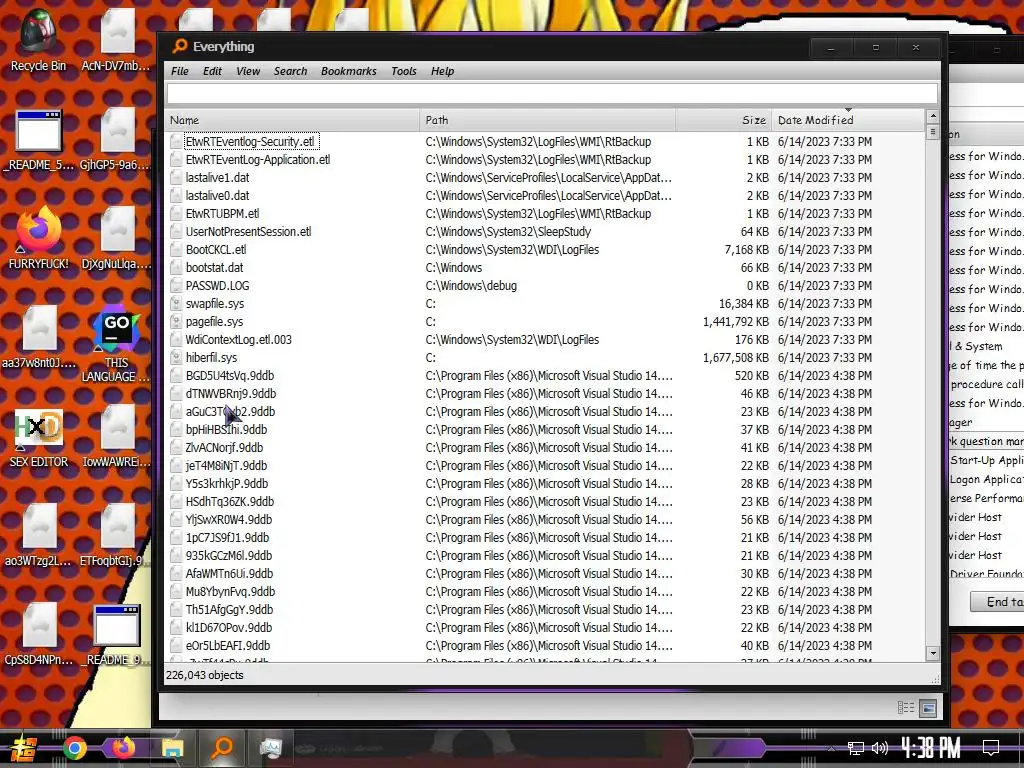Sort results by Date Modified column

pos(848,120)
